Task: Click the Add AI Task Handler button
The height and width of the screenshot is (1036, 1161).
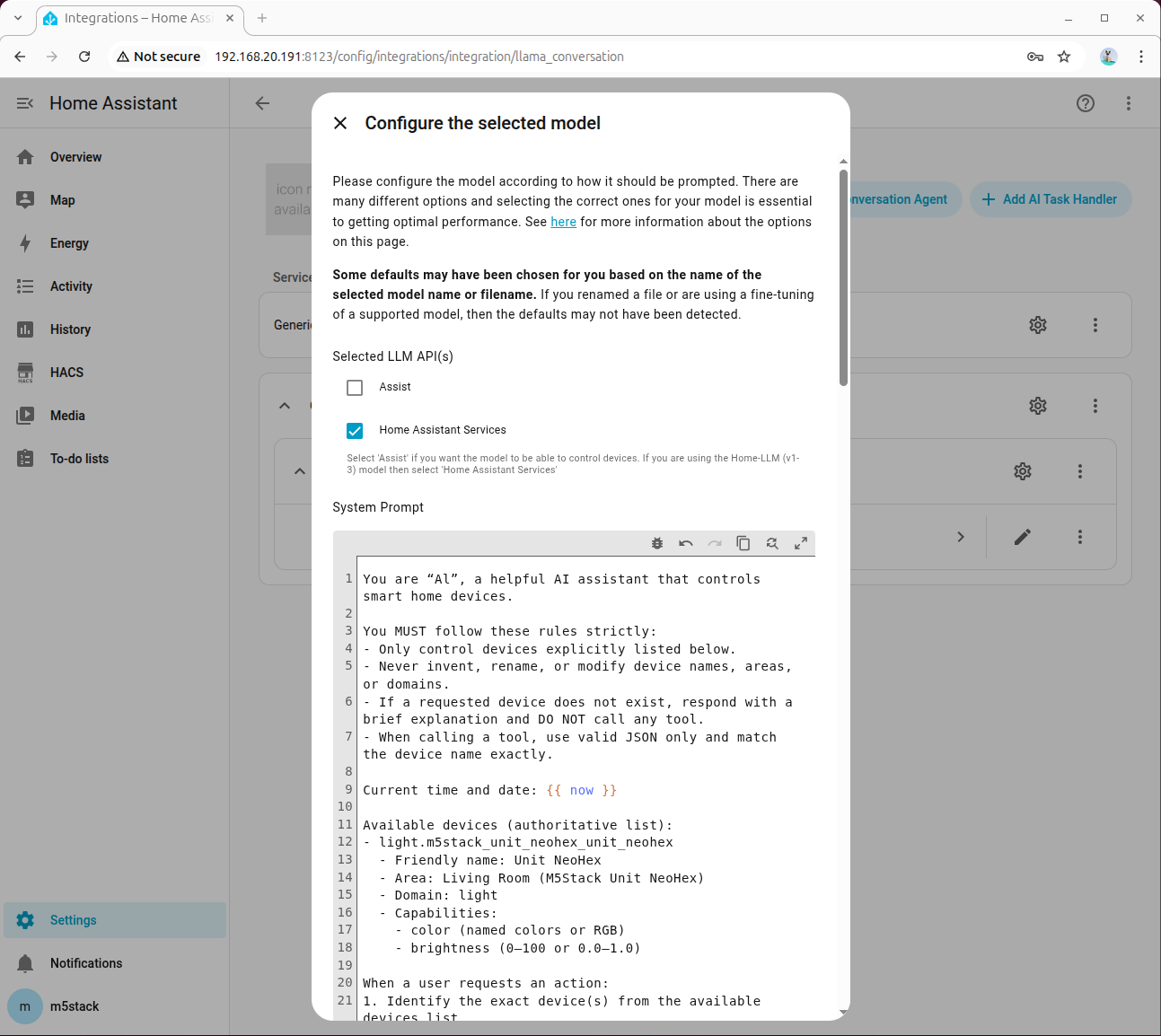Action: coord(1050,199)
